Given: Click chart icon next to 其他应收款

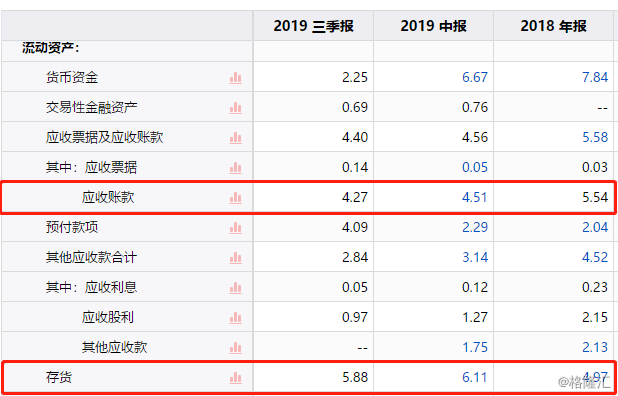Looking at the screenshot, I should (235, 348).
